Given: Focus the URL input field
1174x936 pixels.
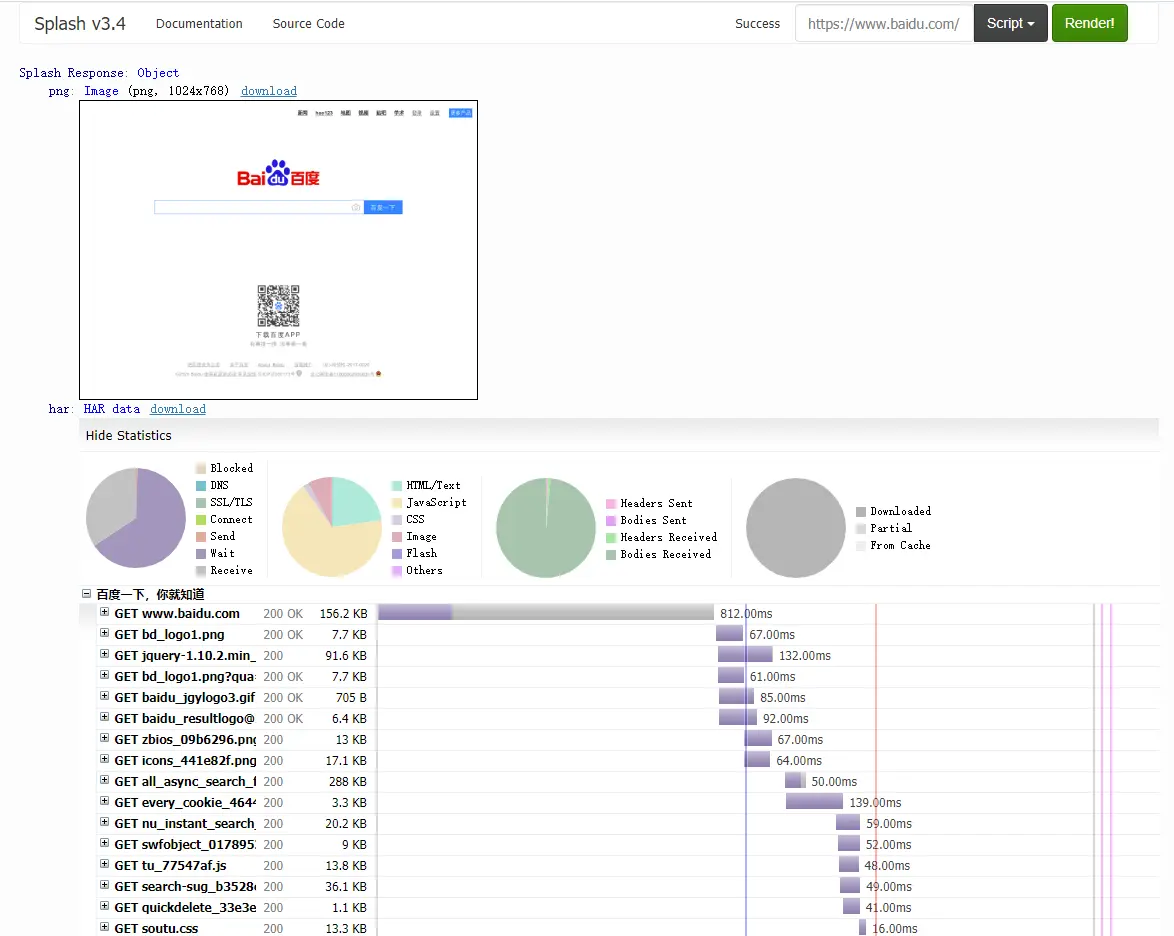Looking at the screenshot, I should pos(884,23).
